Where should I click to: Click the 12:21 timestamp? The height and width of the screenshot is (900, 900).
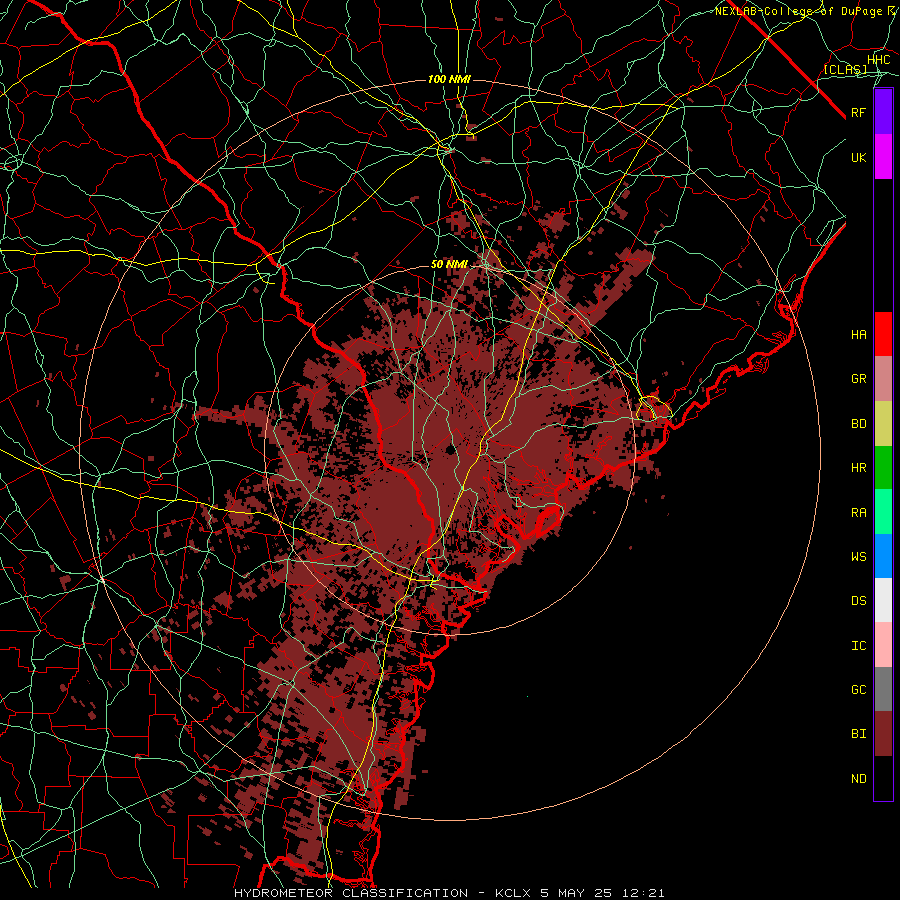[x=645, y=893]
